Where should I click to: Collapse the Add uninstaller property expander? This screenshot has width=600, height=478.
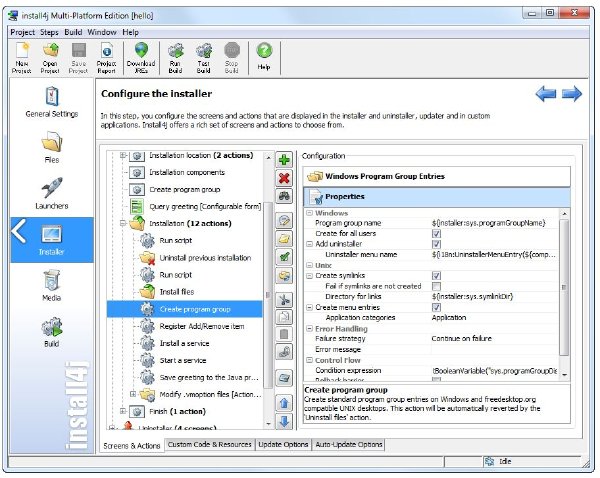tap(309, 244)
